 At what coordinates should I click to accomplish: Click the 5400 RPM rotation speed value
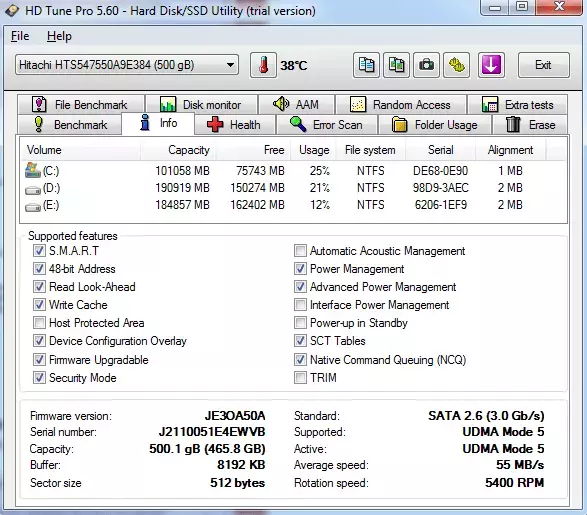point(515,482)
